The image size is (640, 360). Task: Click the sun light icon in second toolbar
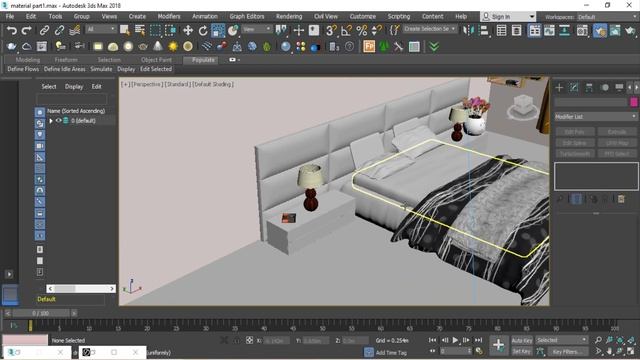click(173, 47)
